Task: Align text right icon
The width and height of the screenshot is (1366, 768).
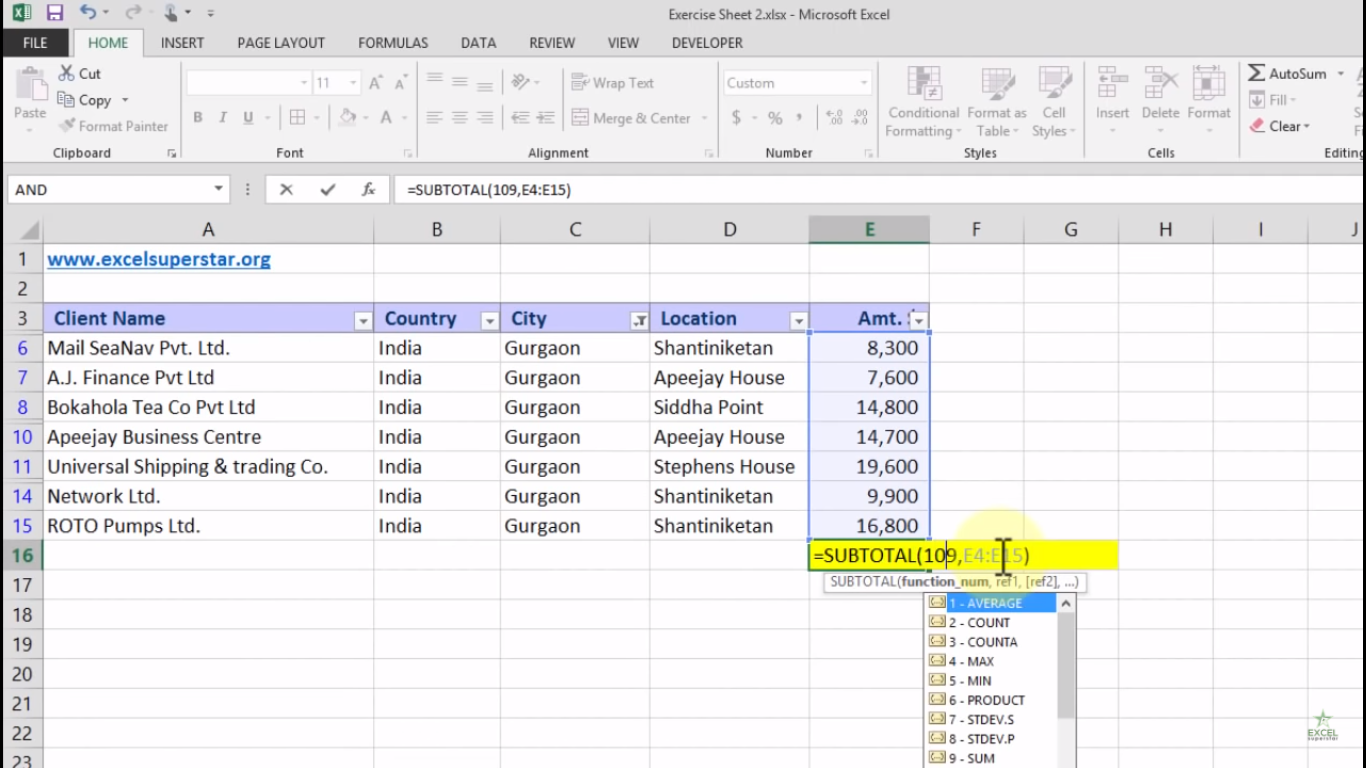Action: tap(484, 118)
